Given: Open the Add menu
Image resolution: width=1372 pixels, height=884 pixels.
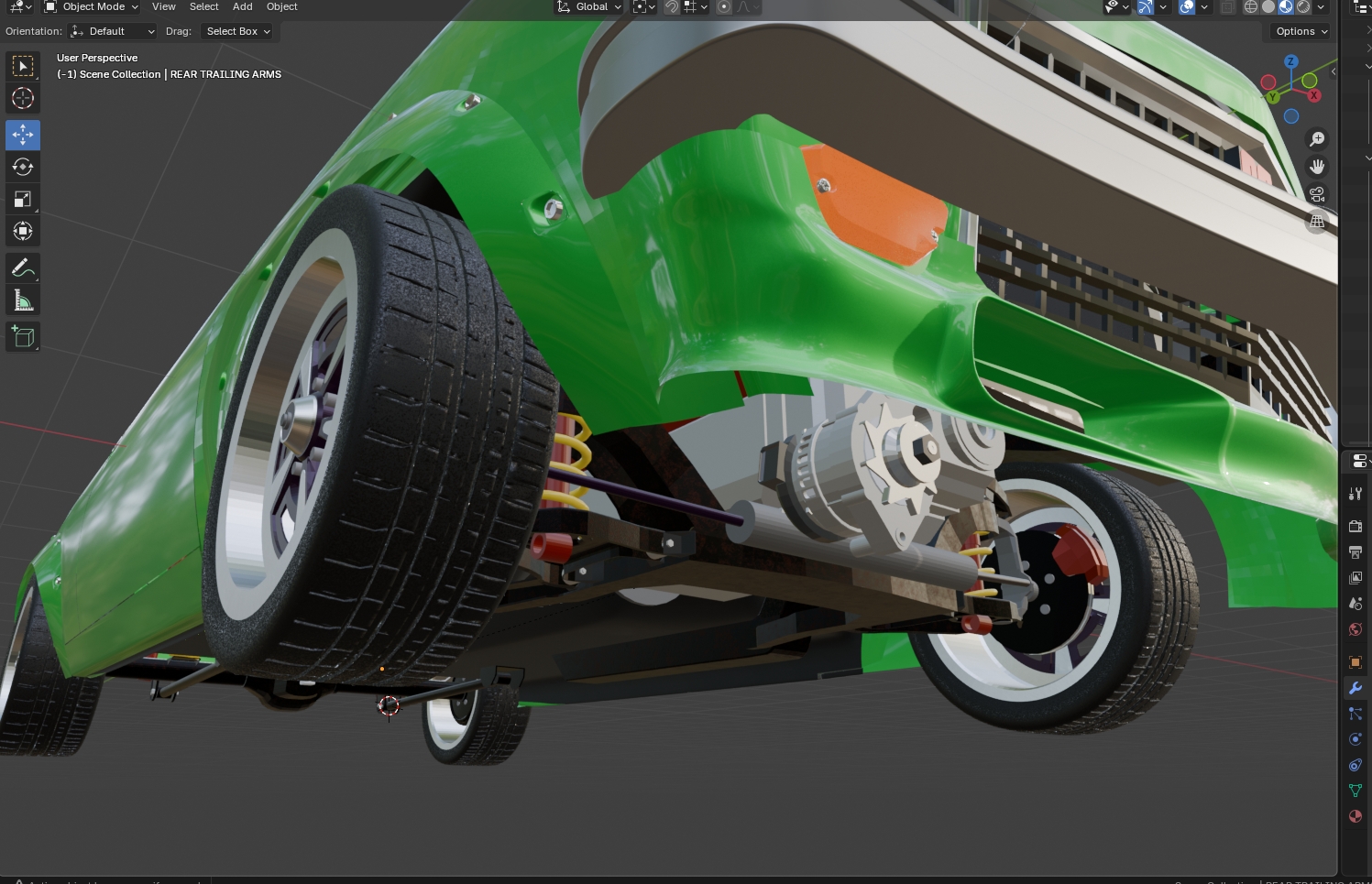Looking at the screenshot, I should click(243, 7).
